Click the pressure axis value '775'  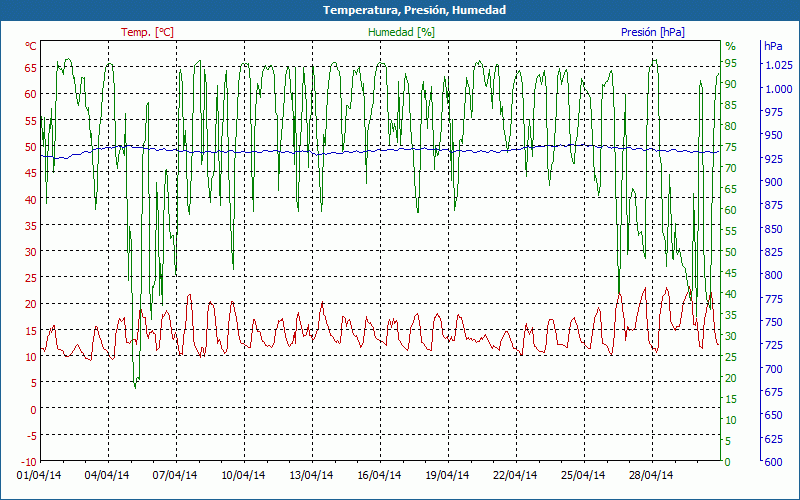(774, 298)
